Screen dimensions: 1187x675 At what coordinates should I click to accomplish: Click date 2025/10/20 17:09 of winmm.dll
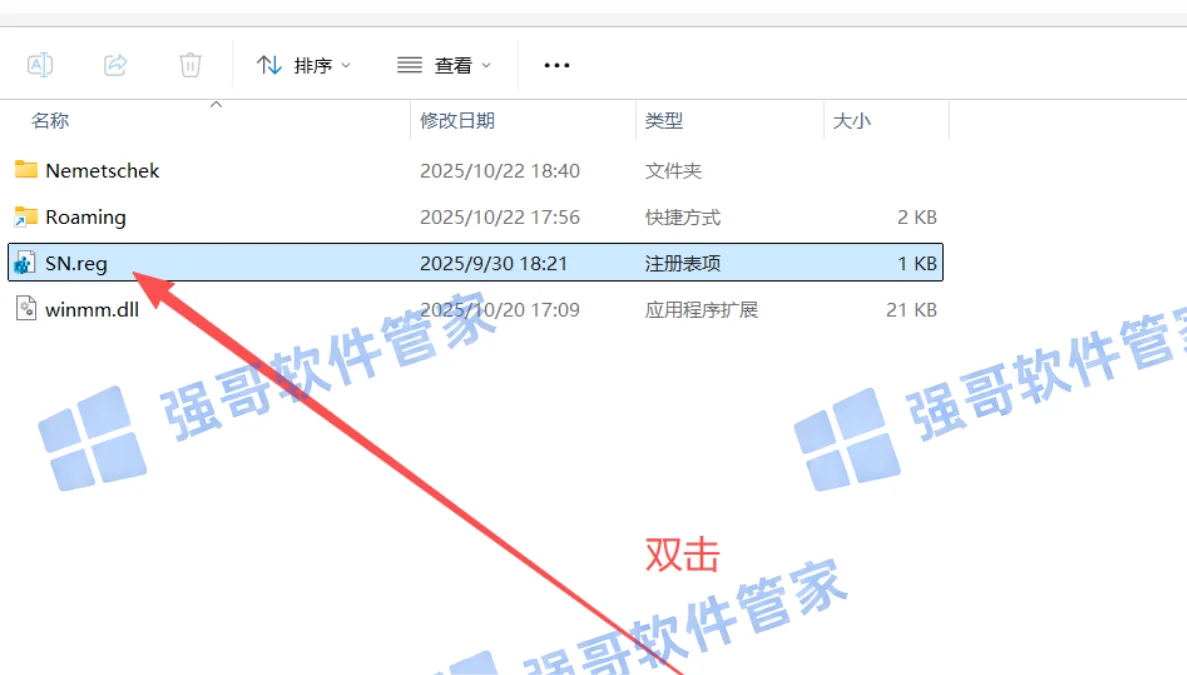[x=500, y=310]
